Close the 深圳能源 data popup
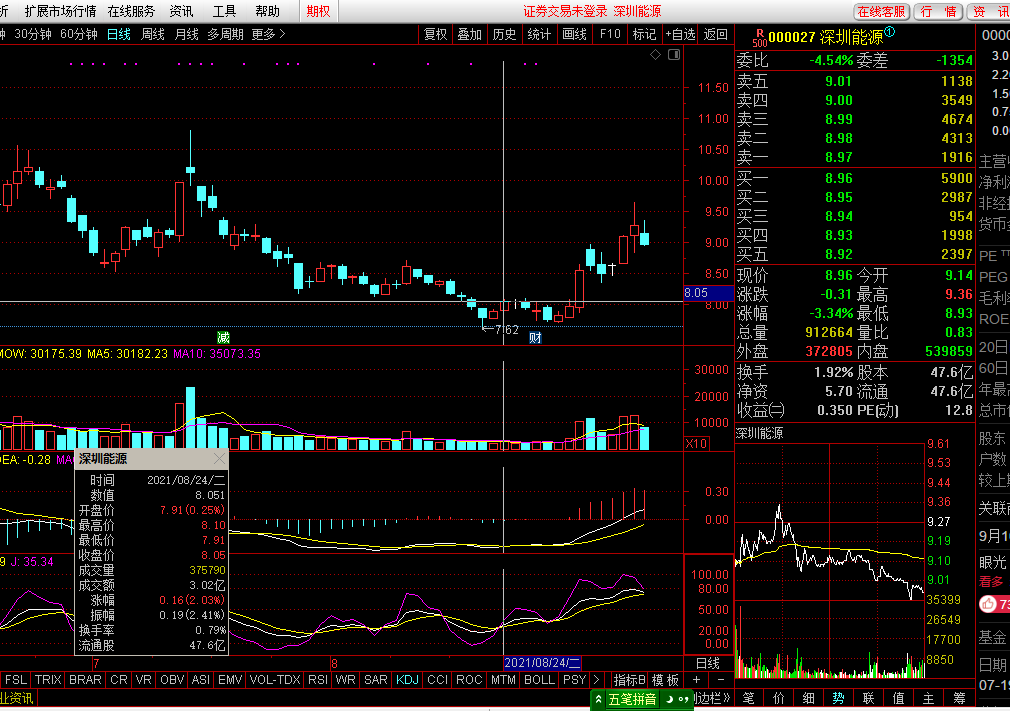The width and height of the screenshot is (1010, 711). (x=219, y=459)
